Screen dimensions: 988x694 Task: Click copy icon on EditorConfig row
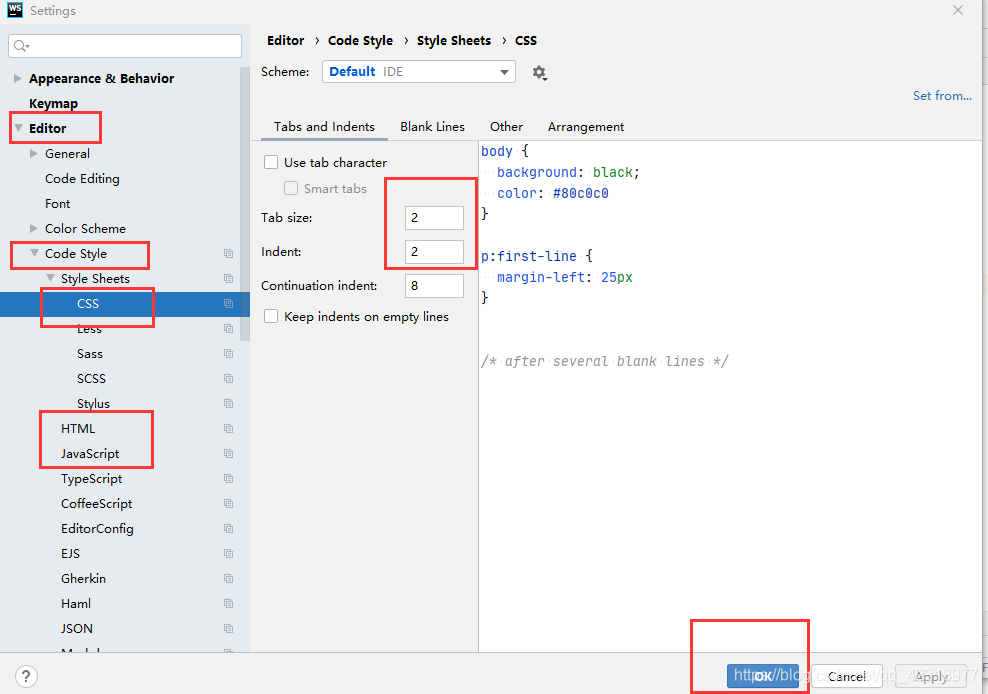click(228, 529)
